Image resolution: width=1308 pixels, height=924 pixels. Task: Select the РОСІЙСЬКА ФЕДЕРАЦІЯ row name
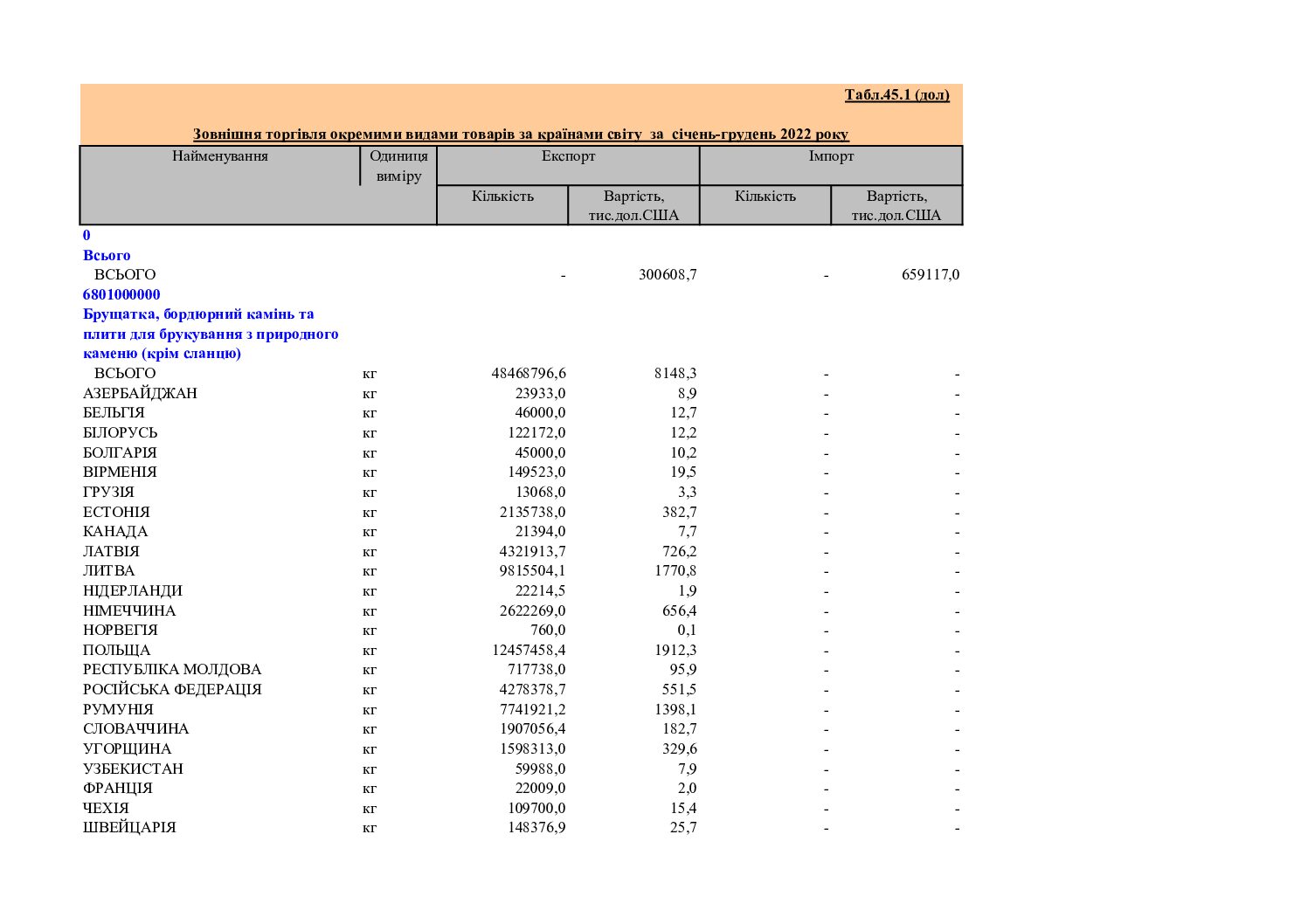click(172, 689)
